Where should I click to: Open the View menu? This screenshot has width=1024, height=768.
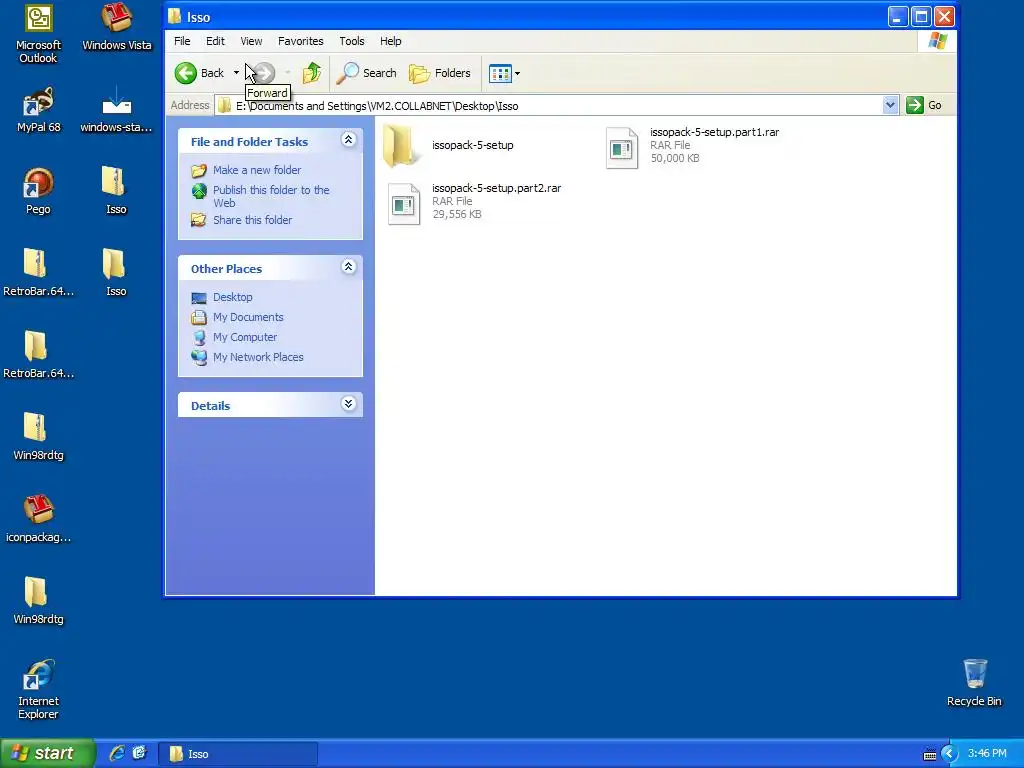pos(251,41)
